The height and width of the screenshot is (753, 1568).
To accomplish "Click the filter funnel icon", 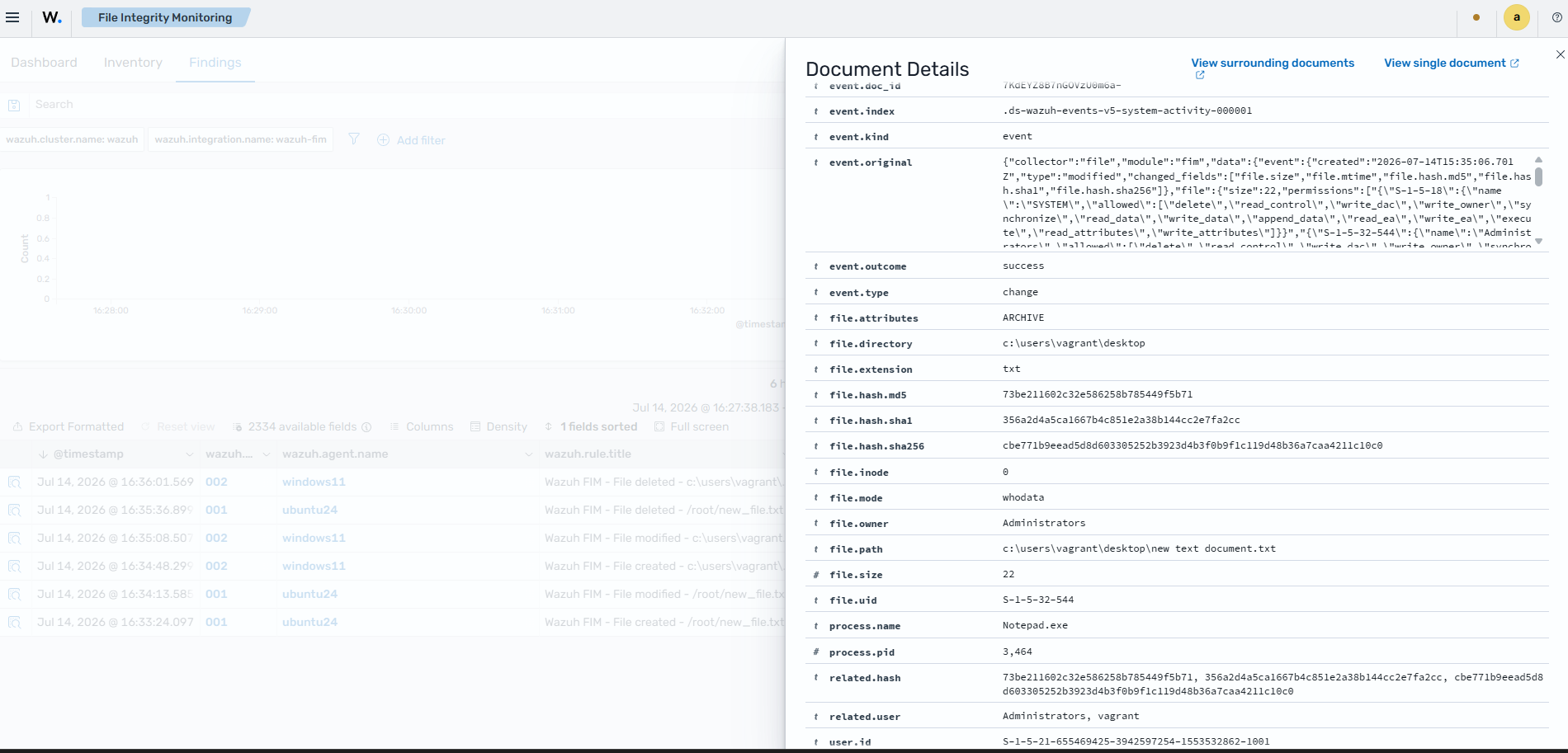I will click(x=354, y=139).
